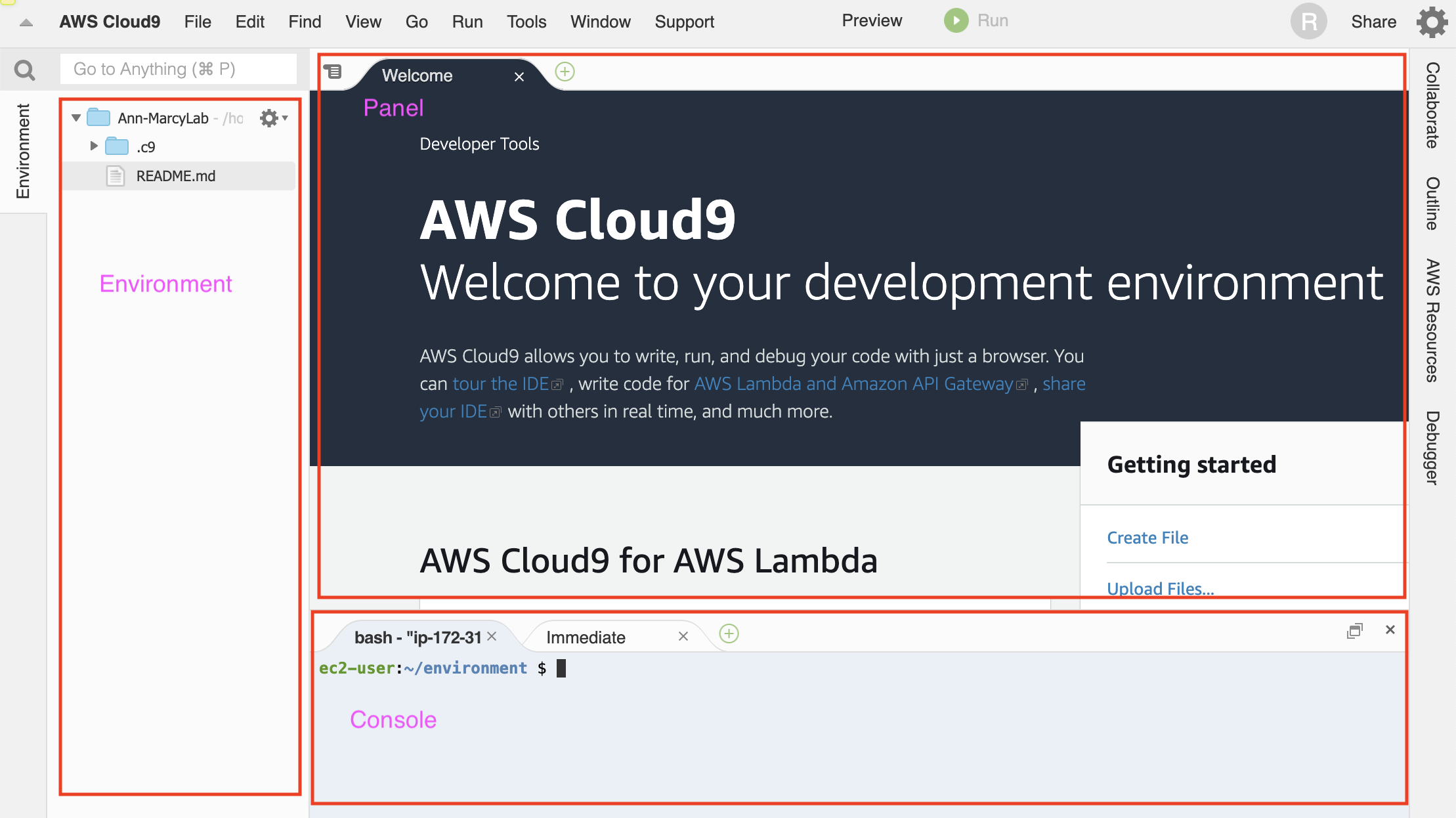This screenshot has width=1456, height=818.
Task: Open the tour the IDE link
Action: [x=500, y=383]
